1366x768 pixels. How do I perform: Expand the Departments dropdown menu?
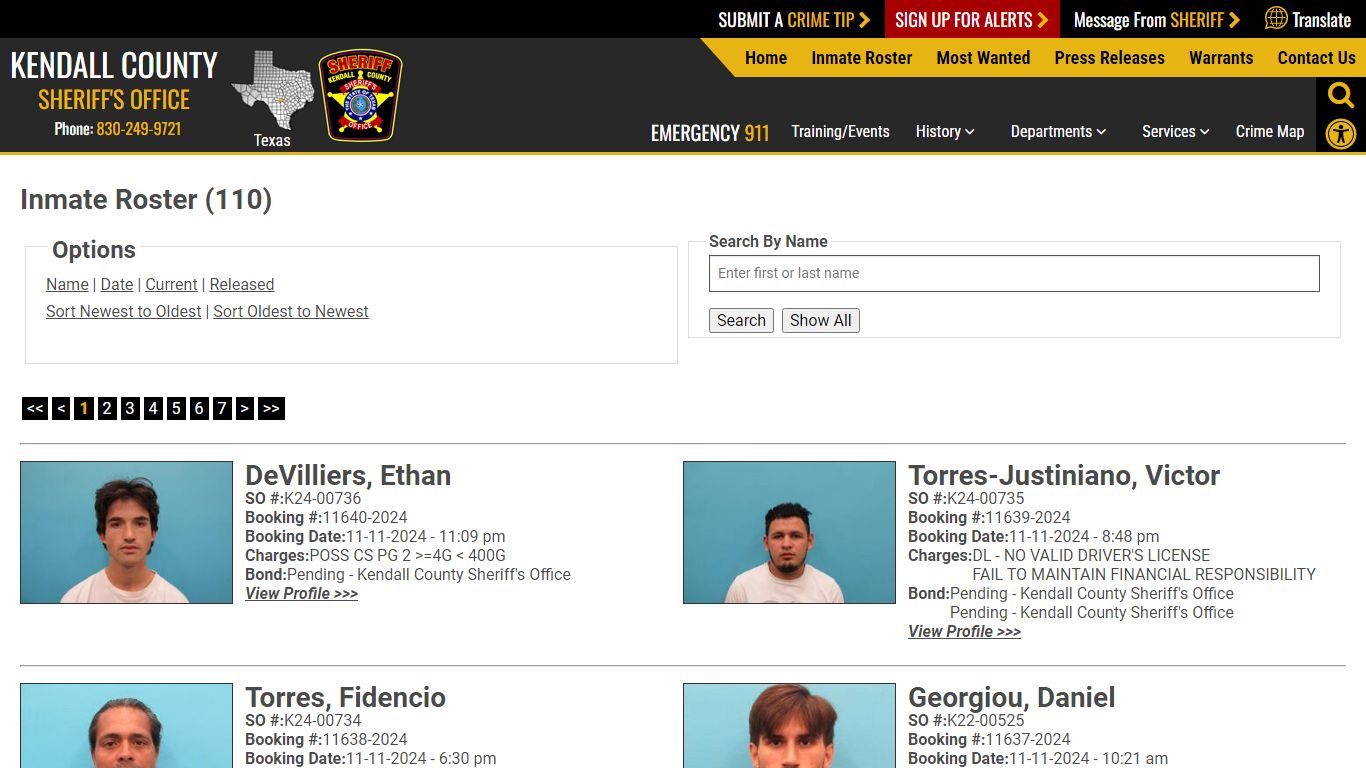pos(1058,131)
